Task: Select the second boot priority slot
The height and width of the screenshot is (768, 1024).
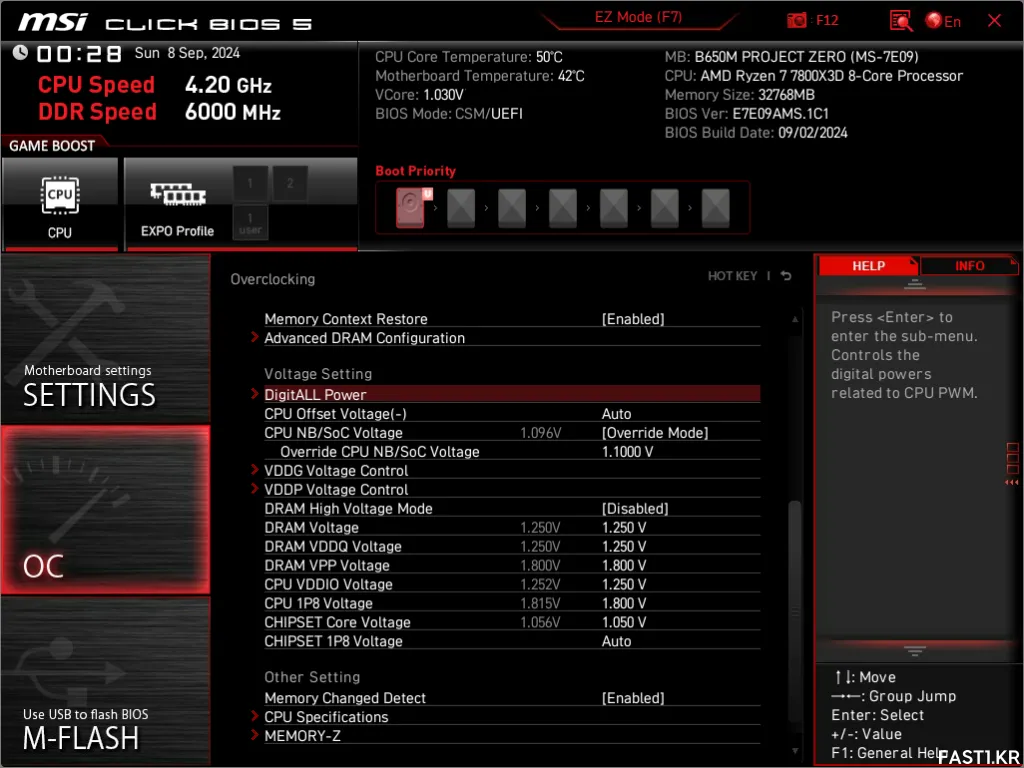Action: [461, 208]
